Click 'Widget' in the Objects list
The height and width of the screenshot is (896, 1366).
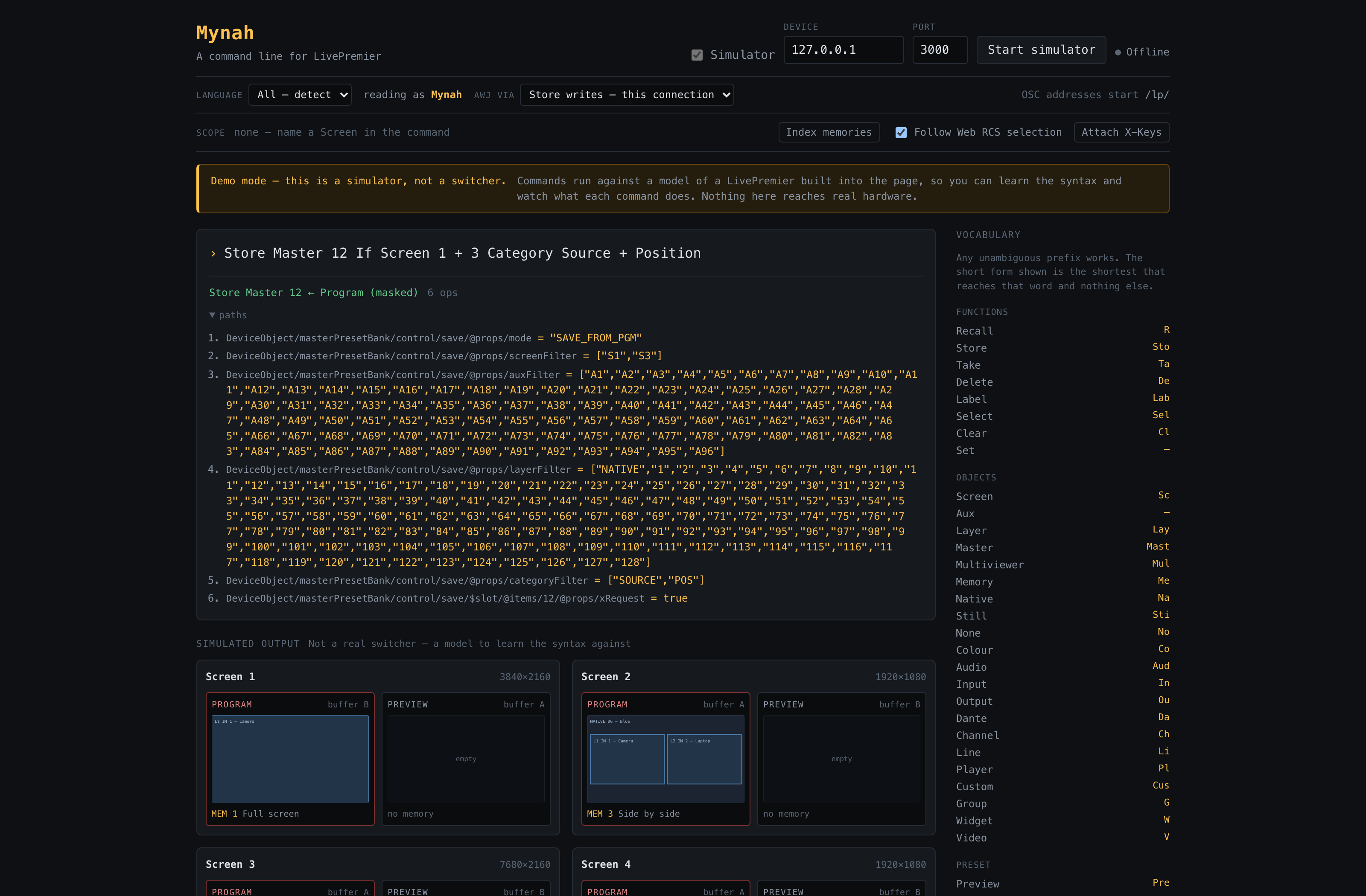(974, 821)
